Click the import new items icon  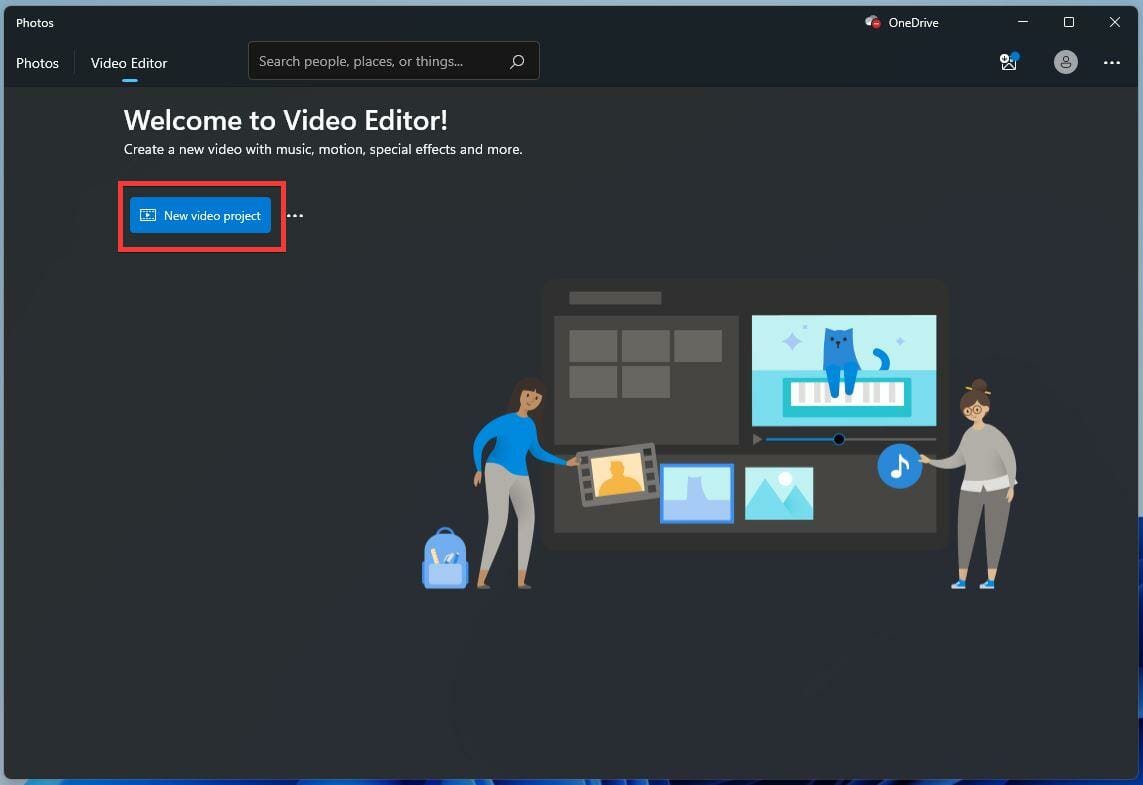(1007, 62)
